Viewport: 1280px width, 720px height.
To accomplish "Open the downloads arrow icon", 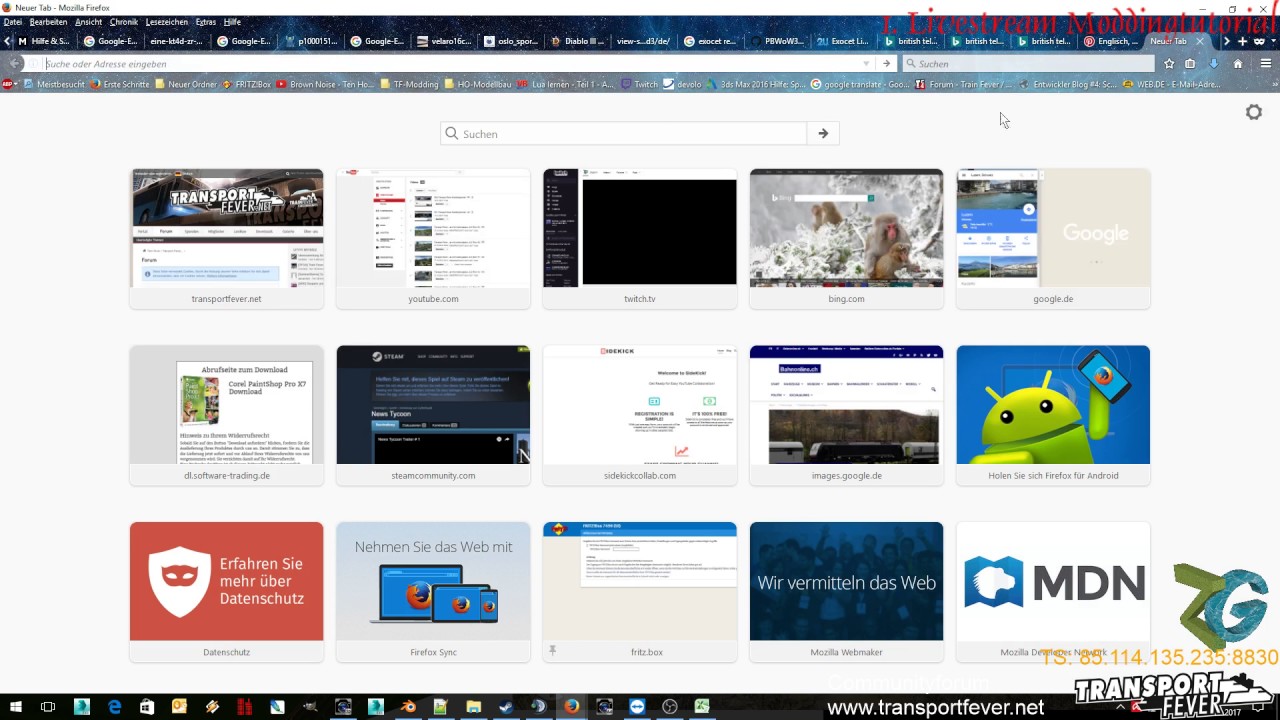I will coord(1213,63).
